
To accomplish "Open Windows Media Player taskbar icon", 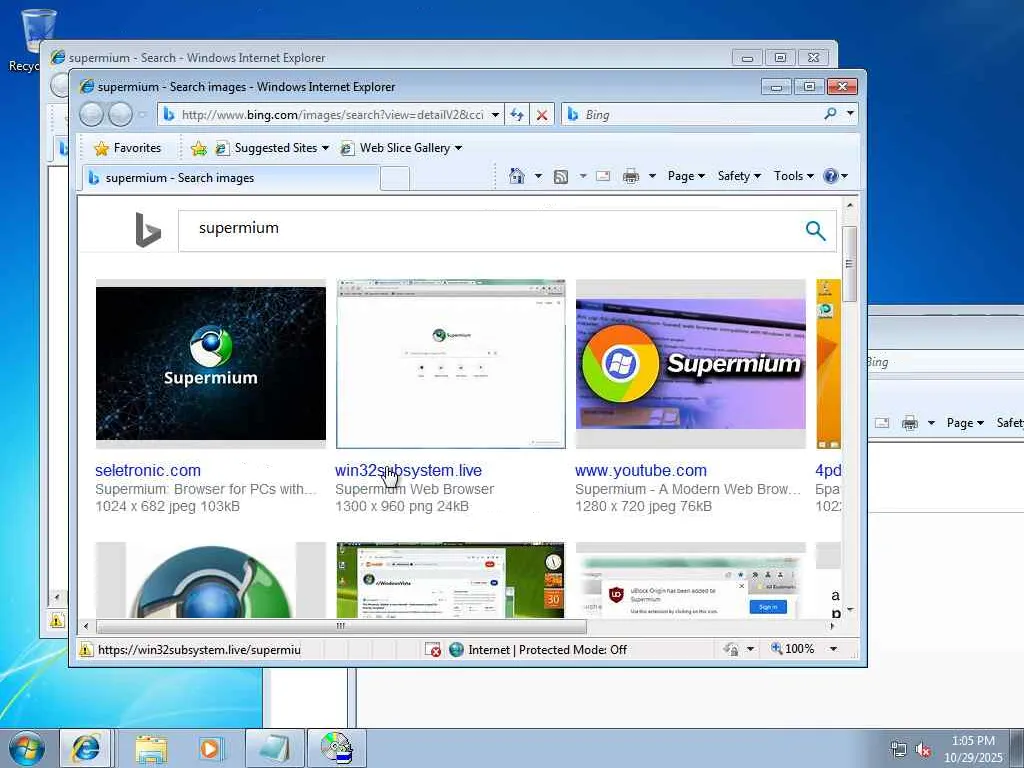I will 210,748.
